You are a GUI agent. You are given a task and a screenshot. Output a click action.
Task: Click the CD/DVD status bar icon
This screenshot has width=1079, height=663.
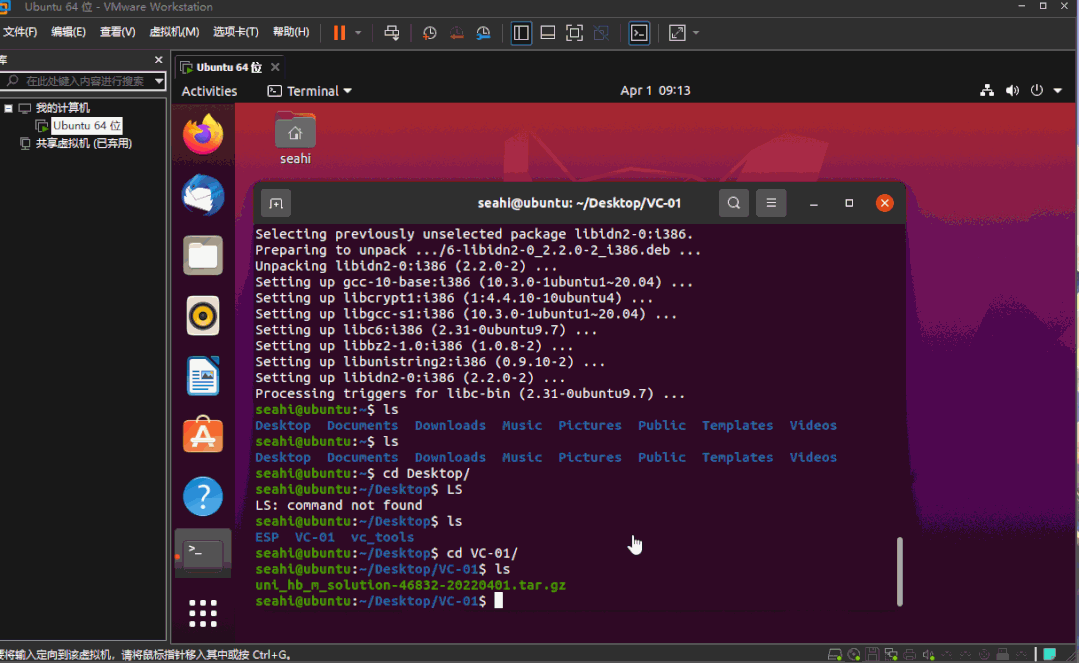point(854,654)
